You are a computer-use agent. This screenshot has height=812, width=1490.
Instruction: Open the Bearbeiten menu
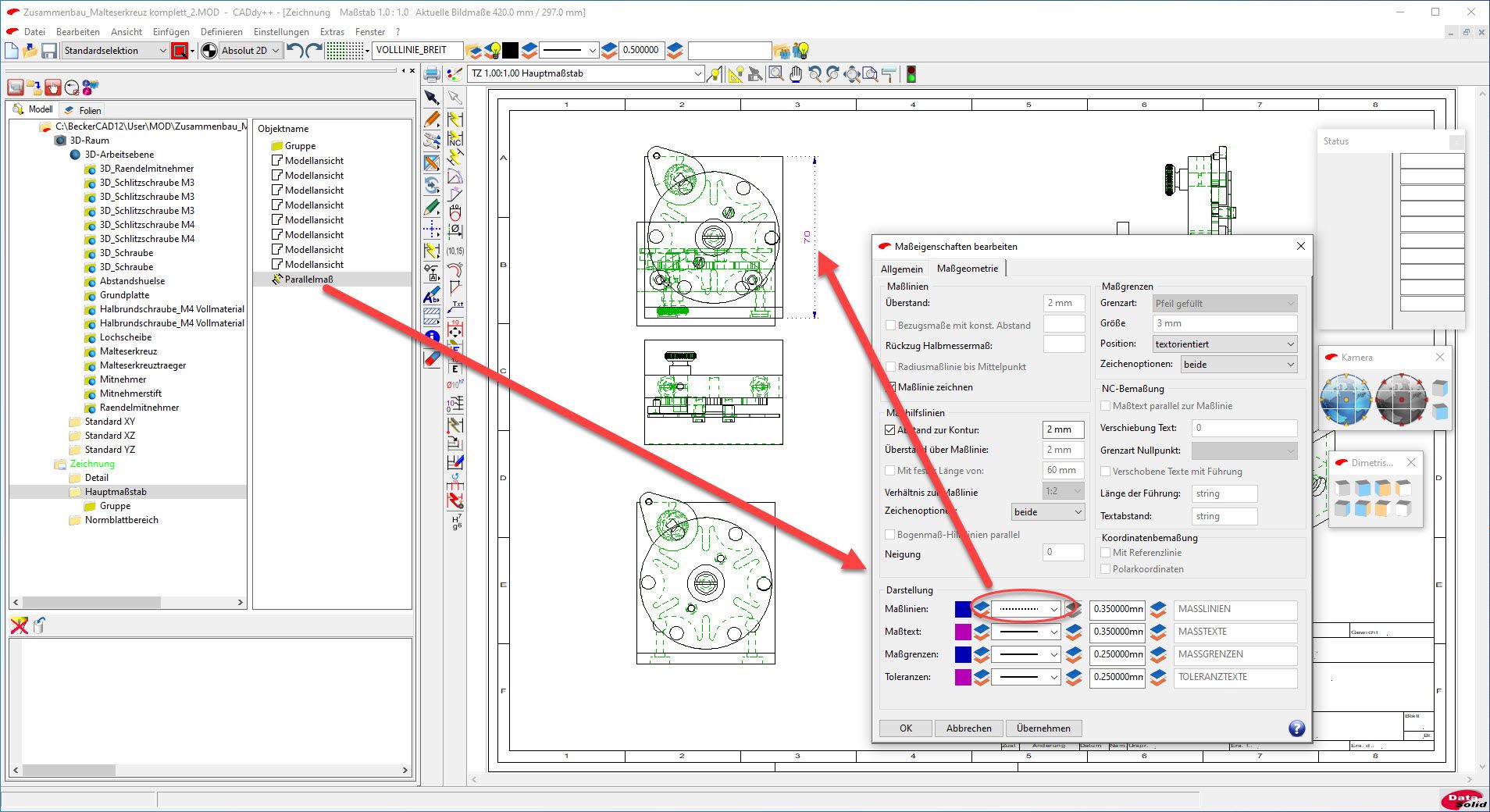coord(78,32)
